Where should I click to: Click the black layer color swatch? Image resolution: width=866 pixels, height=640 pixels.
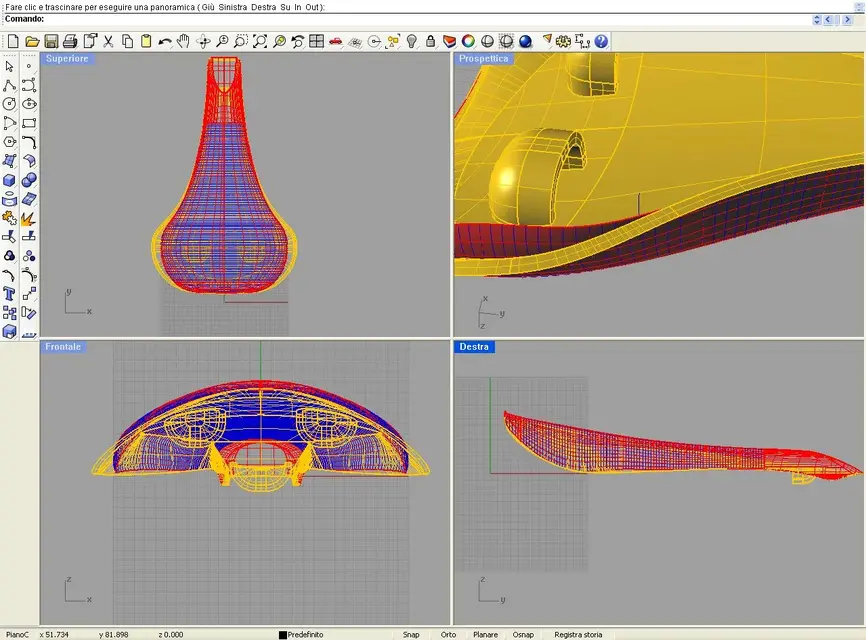pyautogui.click(x=283, y=635)
